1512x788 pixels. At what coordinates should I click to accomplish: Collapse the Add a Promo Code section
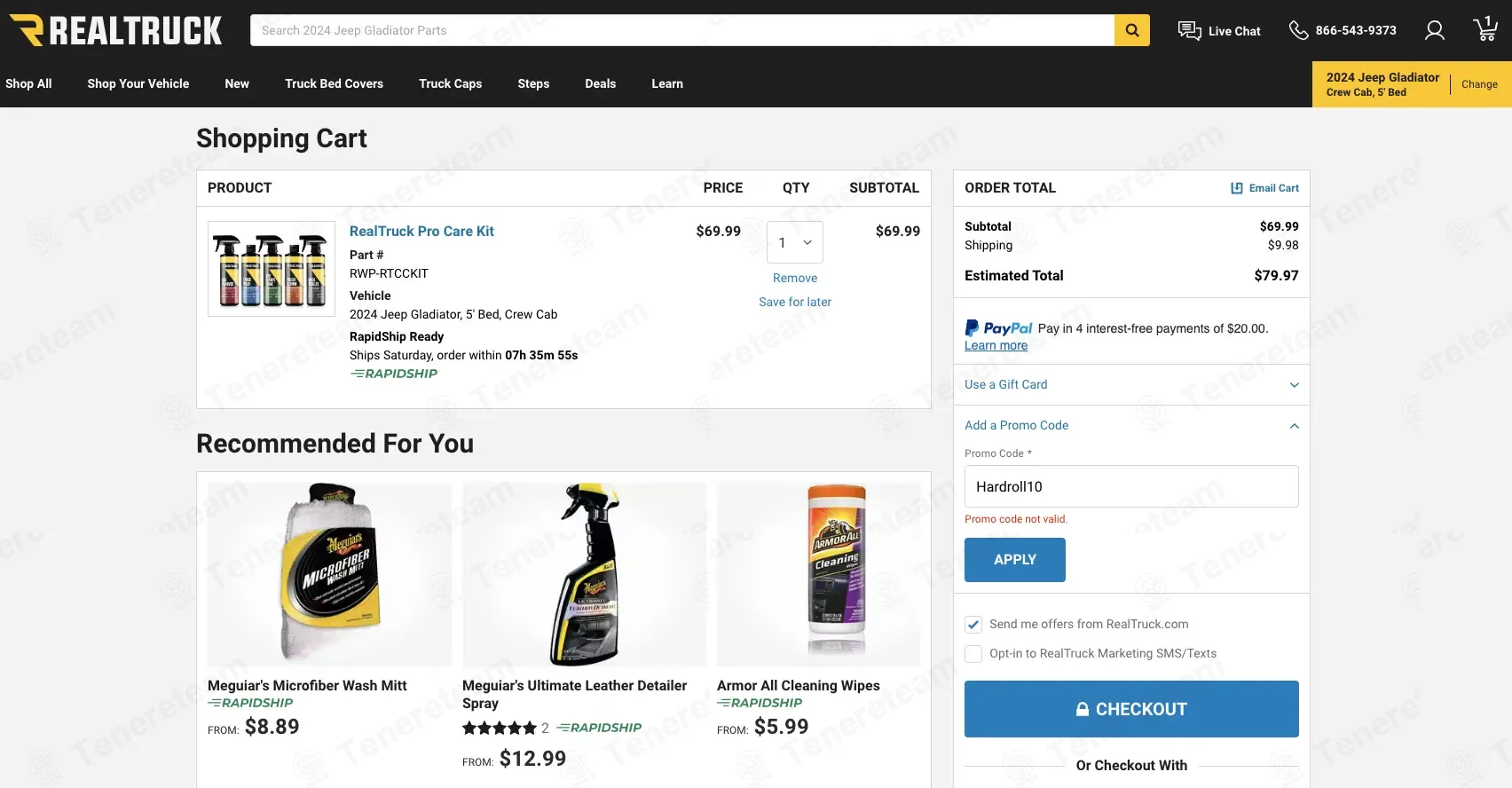click(x=1131, y=425)
